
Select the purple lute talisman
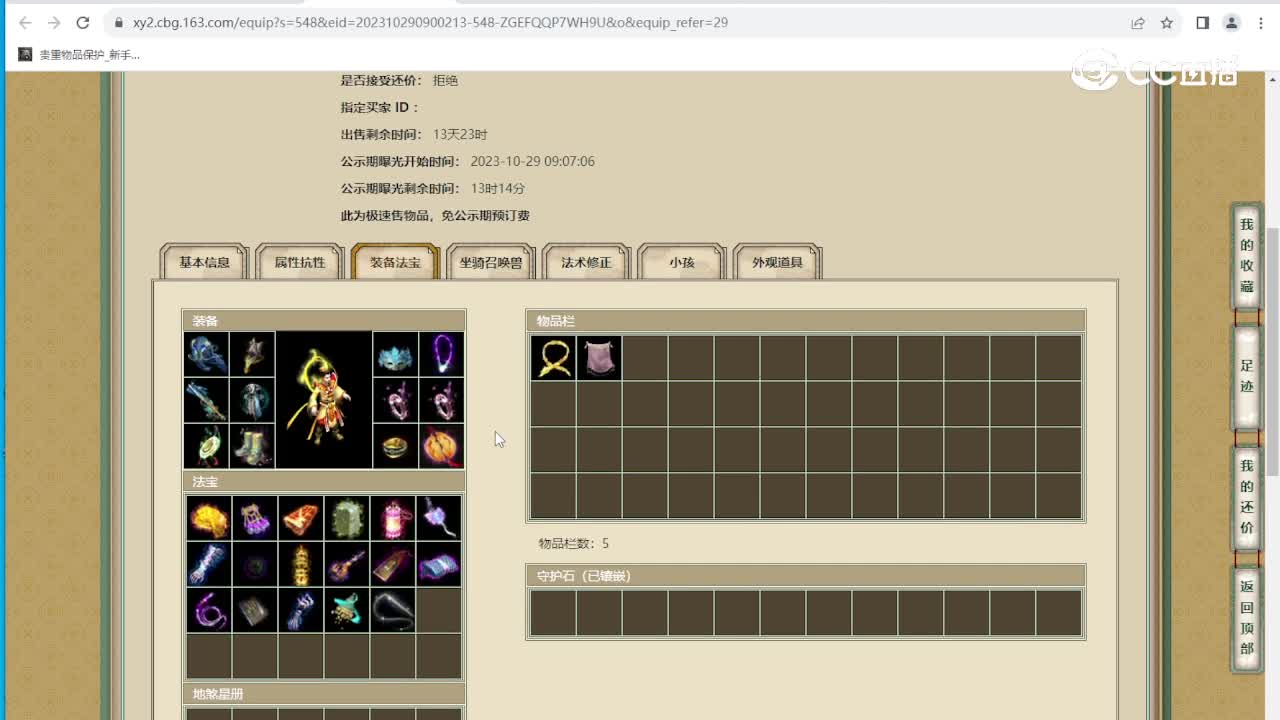[x=347, y=564]
